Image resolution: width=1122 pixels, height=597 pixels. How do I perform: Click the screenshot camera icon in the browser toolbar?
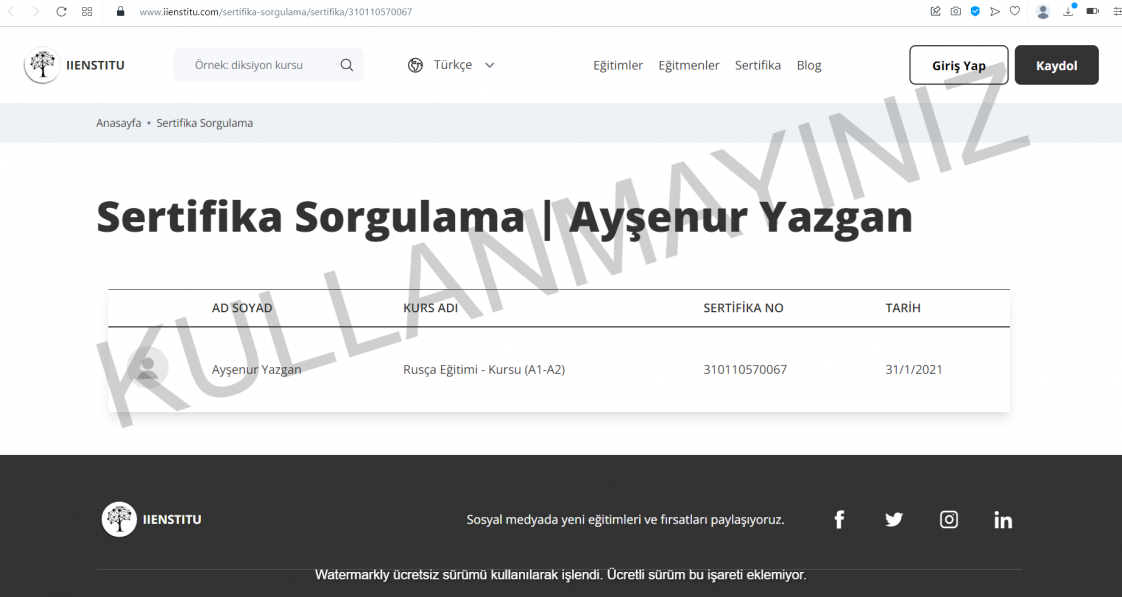coord(955,11)
